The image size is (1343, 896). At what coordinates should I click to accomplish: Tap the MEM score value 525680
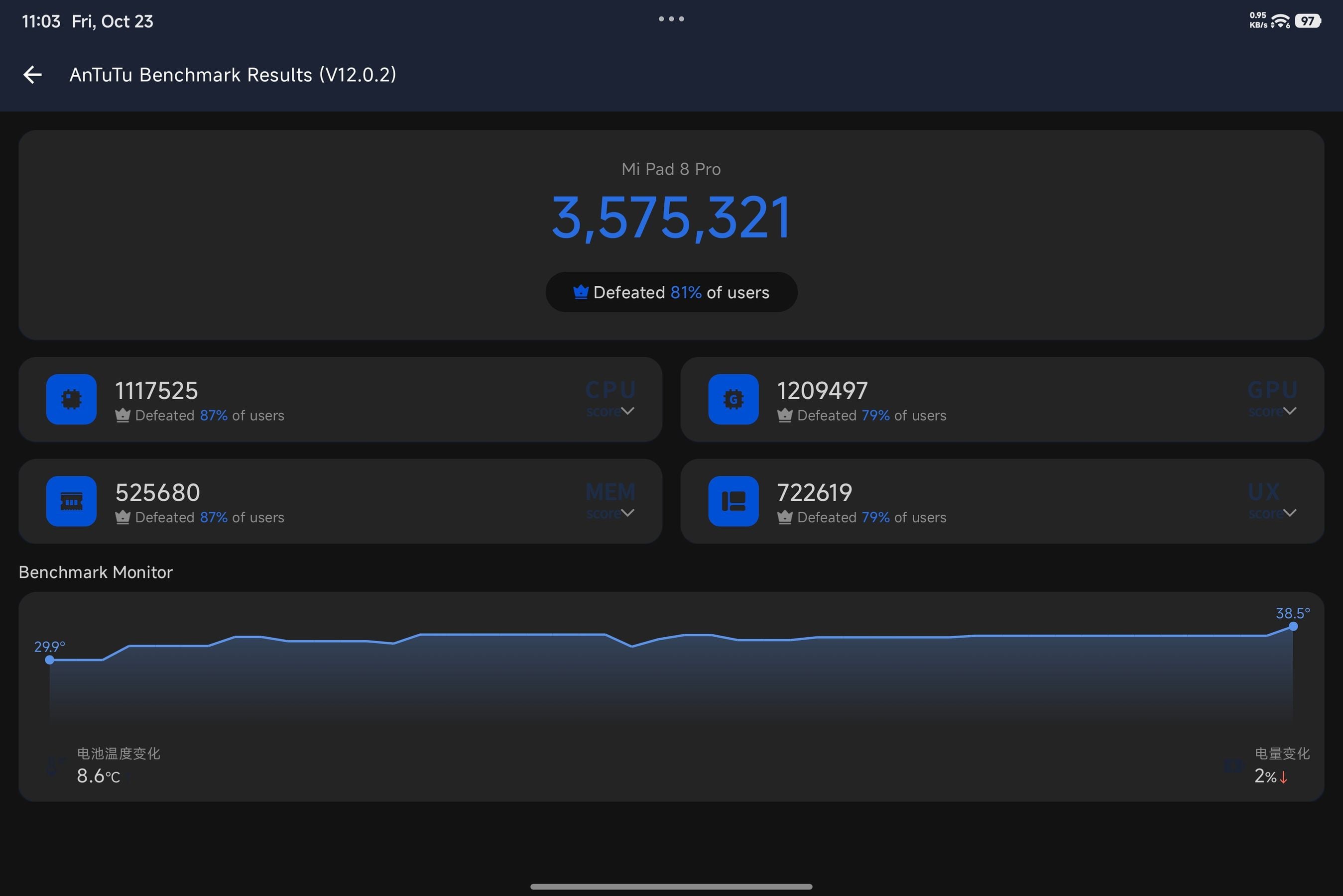pyautogui.click(x=158, y=493)
